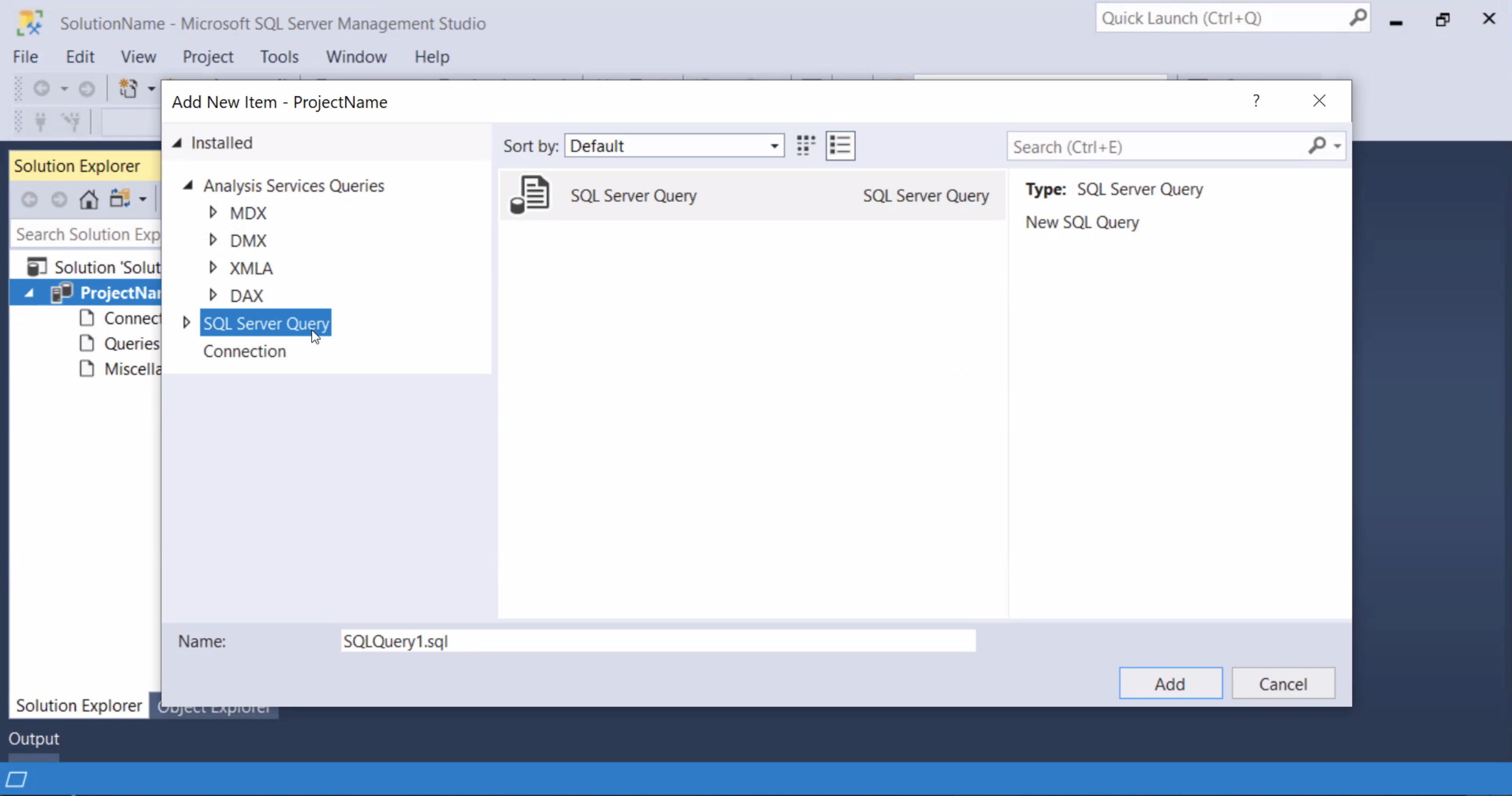1512x796 pixels.
Task: Open the Window menu
Action: tap(356, 57)
